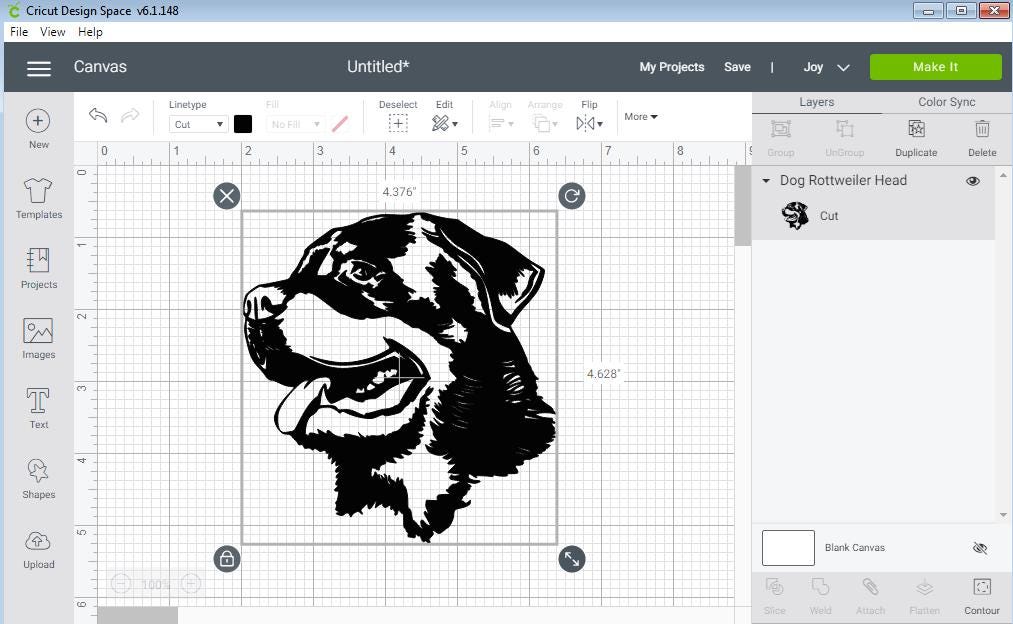
Task: Remove image with the X handle
Action: 227,196
